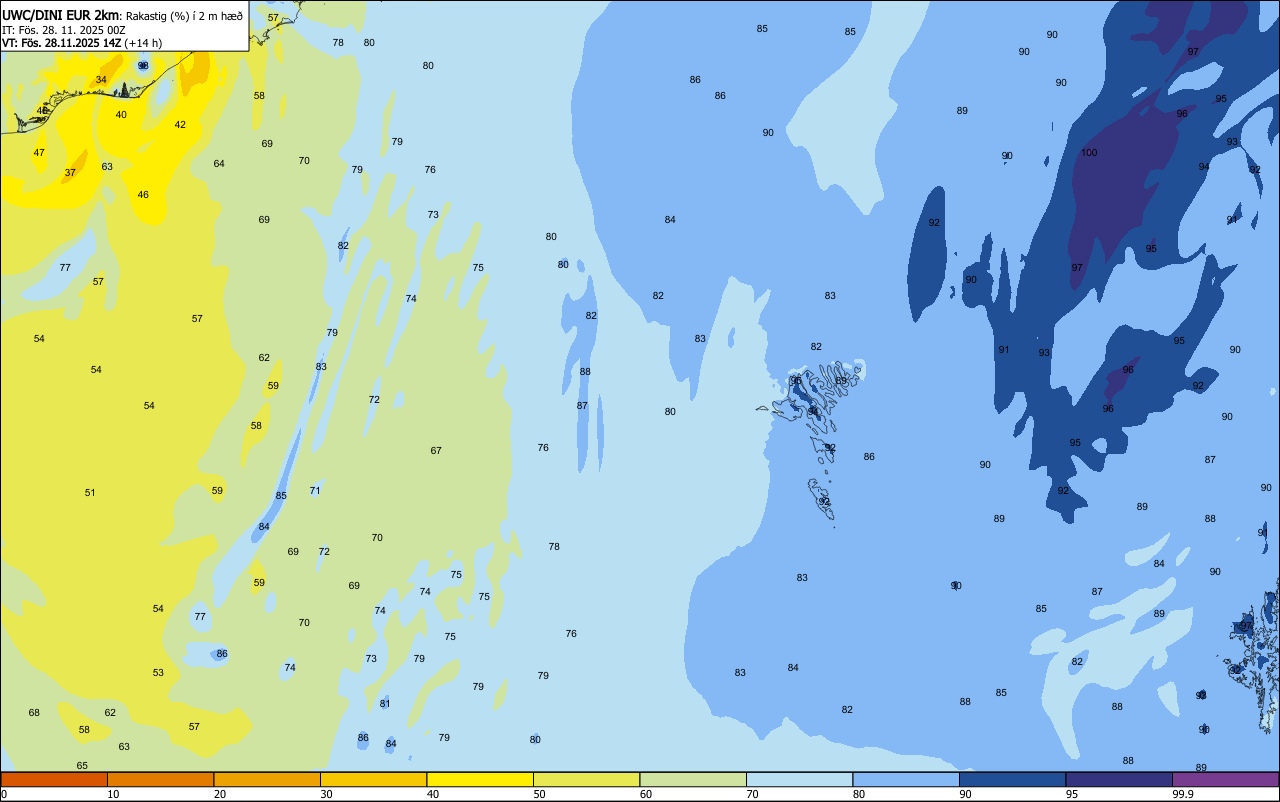The image size is (1280, 802).
Task: Click the '50' legend tick label
Action: [539, 794]
